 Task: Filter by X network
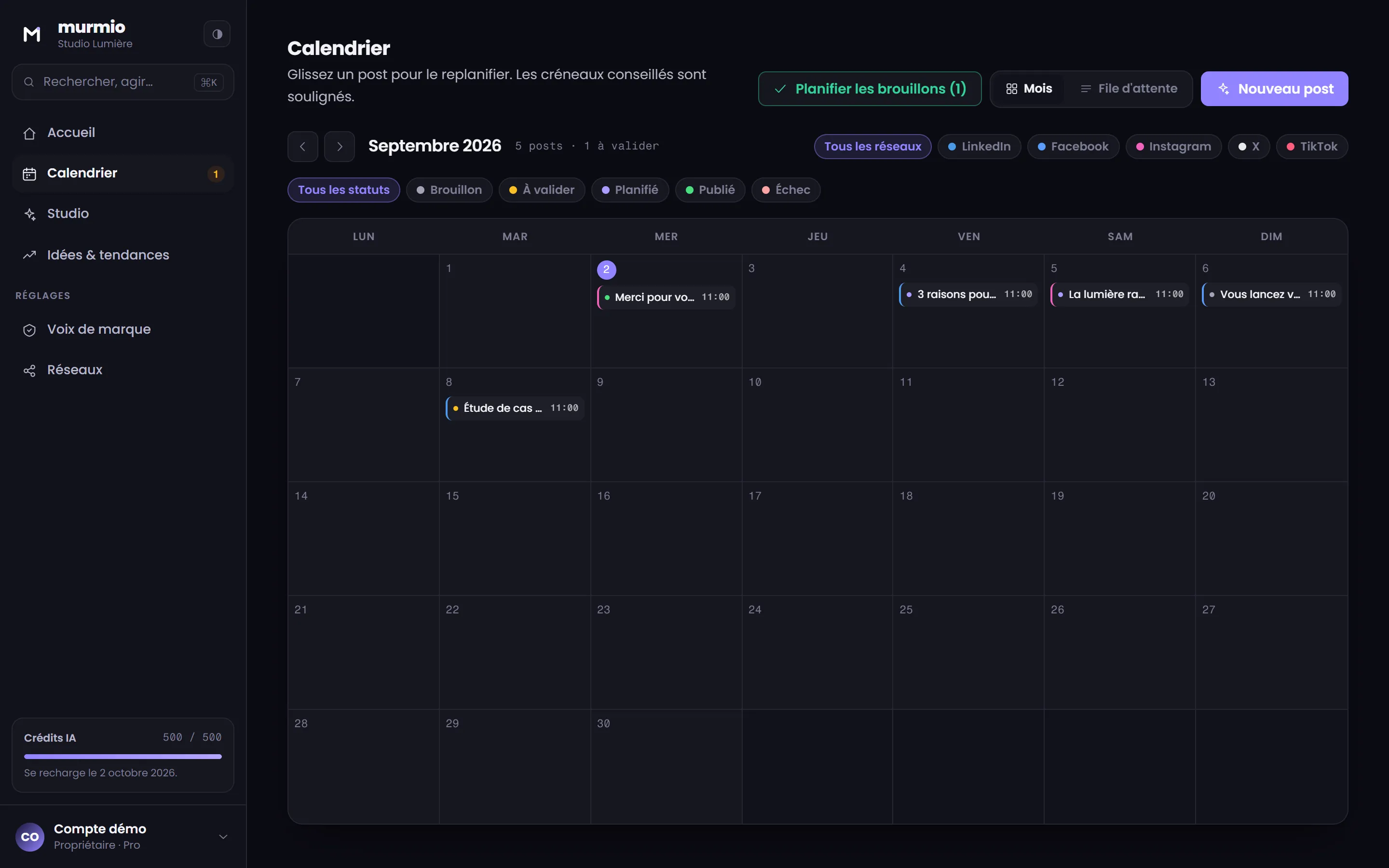(x=1248, y=147)
